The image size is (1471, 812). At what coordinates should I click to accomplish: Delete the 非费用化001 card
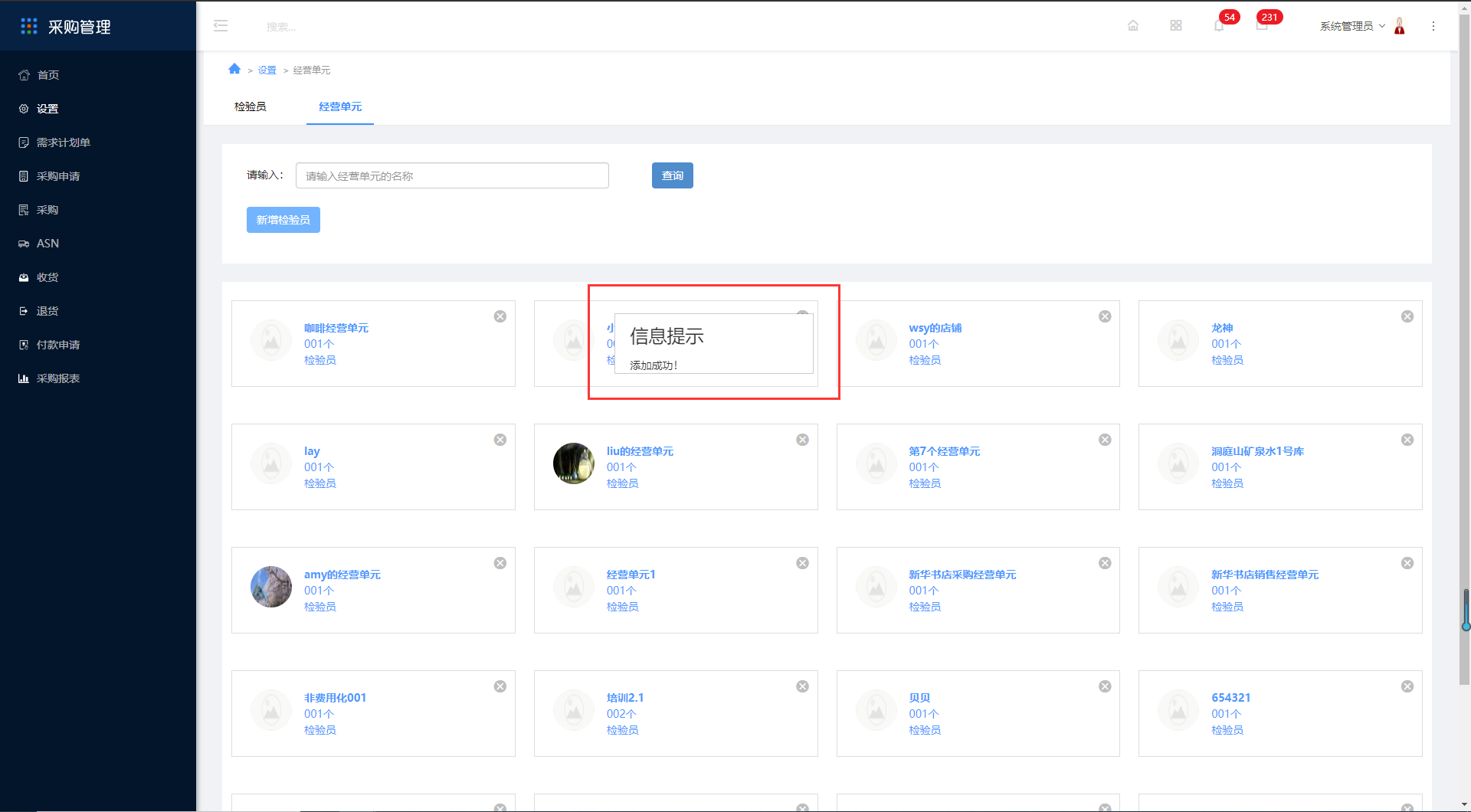500,686
